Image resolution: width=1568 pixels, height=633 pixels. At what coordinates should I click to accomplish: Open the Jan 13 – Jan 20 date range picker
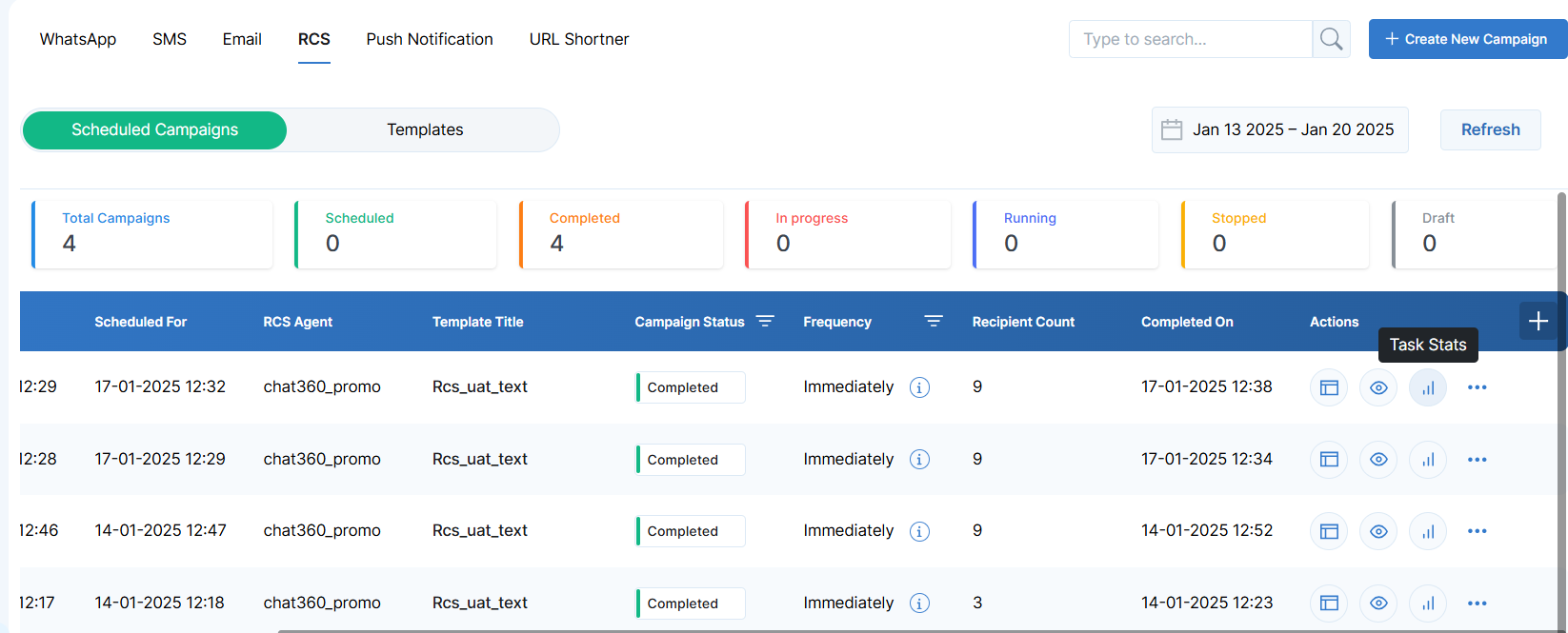1279,130
